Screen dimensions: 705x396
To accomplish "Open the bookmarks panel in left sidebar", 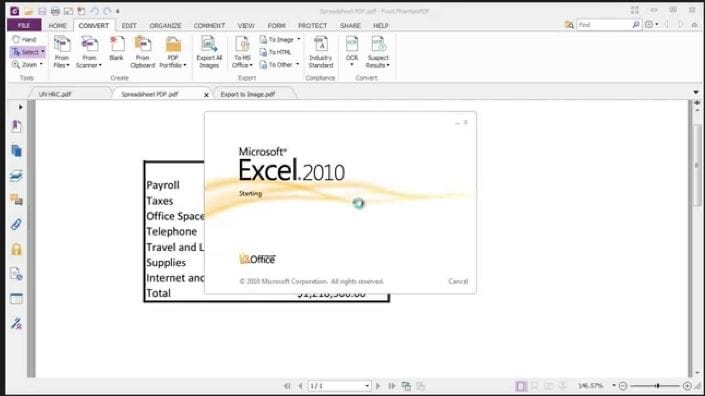I will coord(17,126).
